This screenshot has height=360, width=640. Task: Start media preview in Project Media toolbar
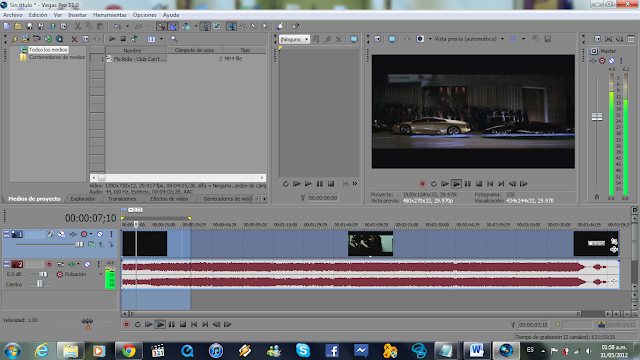(112, 39)
